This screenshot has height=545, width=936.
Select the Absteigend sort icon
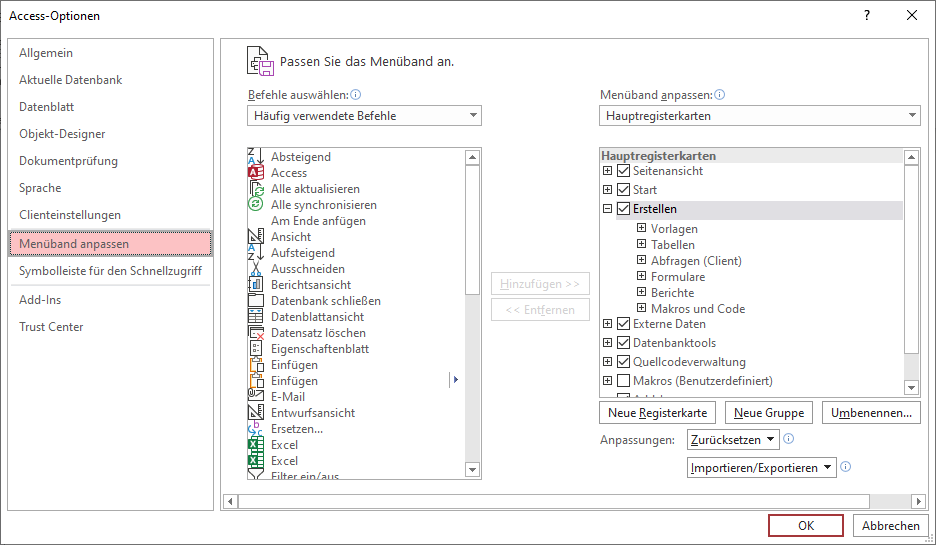click(x=255, y=156)
